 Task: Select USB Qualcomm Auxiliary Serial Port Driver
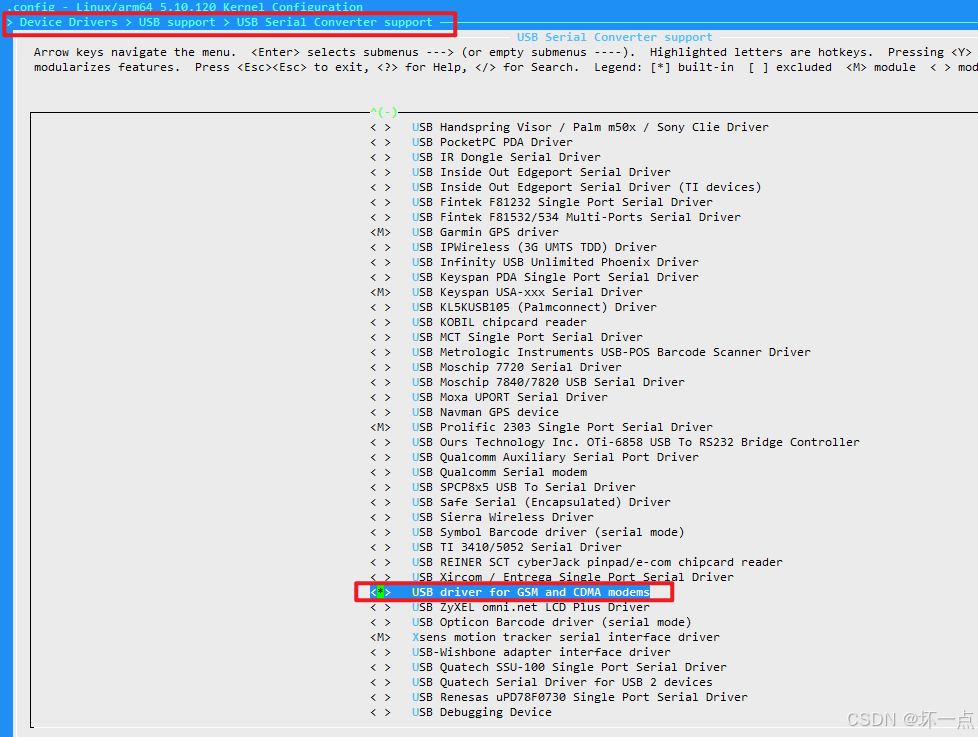pyautogui.click(x=555, y=457)
